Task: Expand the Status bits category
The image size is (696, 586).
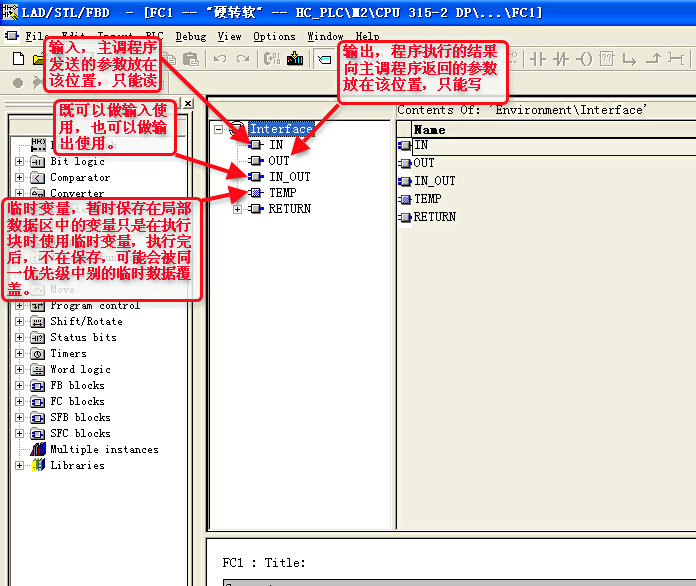Action: 19,337
